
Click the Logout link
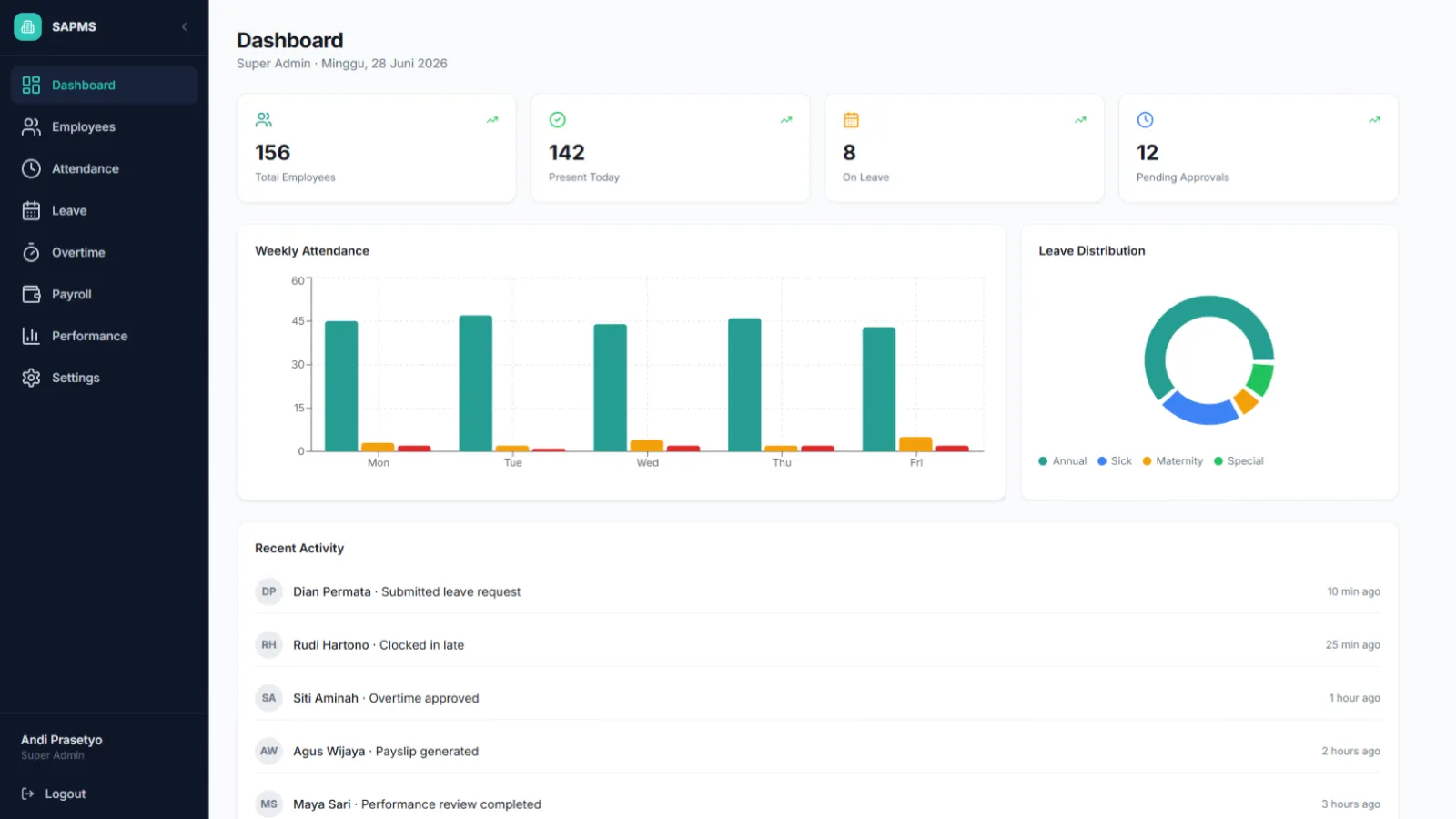(x=54, y=794)
